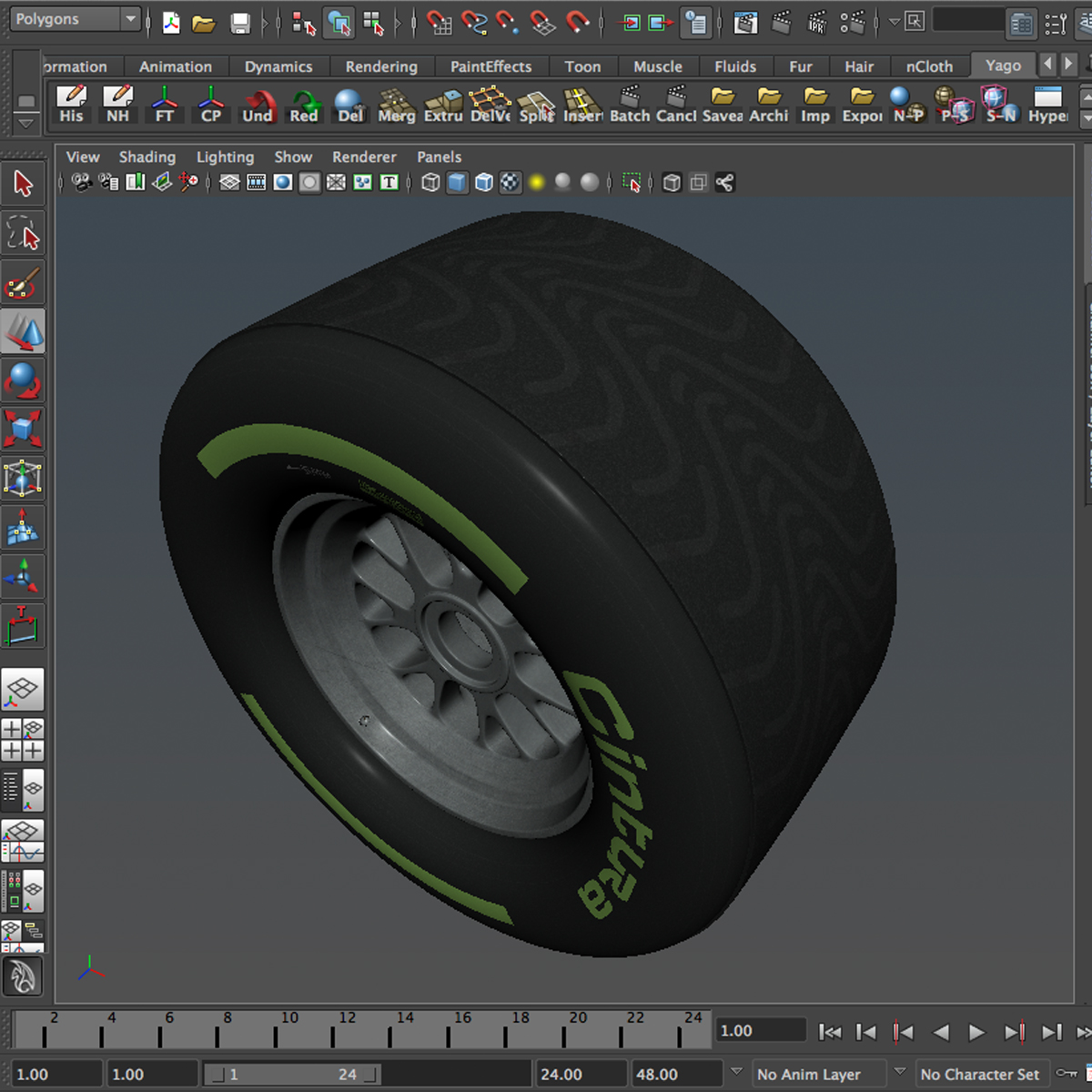Click the Batch render shelf button
The width and height of the screenshot is (1092, 1092).
coord(630,105)
